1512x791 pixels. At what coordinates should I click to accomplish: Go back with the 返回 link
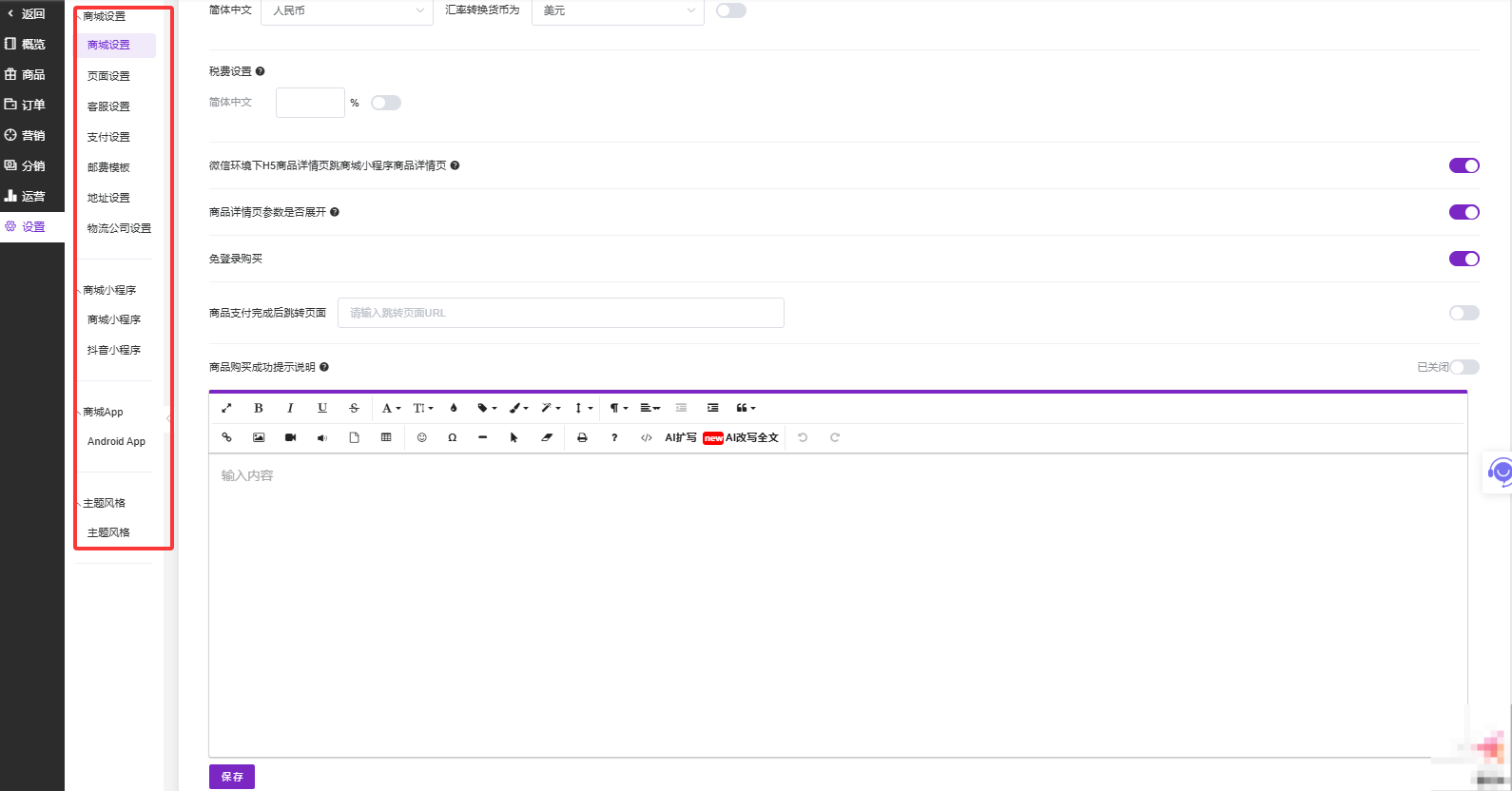[x=27, y=14]
